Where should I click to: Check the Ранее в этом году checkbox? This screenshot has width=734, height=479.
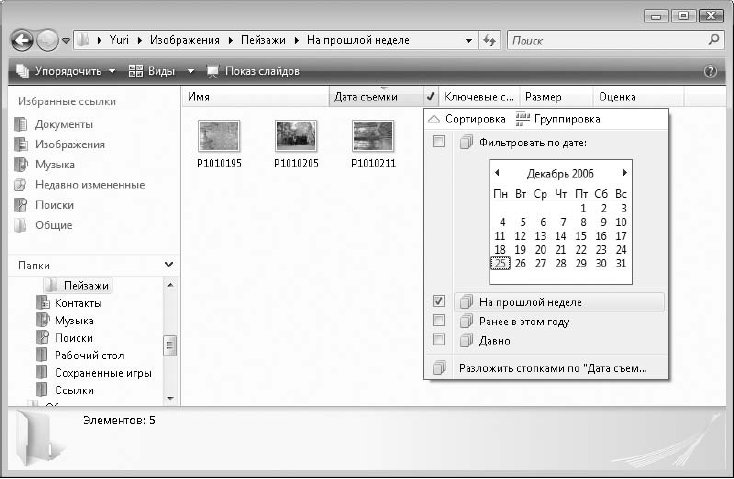(x=438, y=321)
